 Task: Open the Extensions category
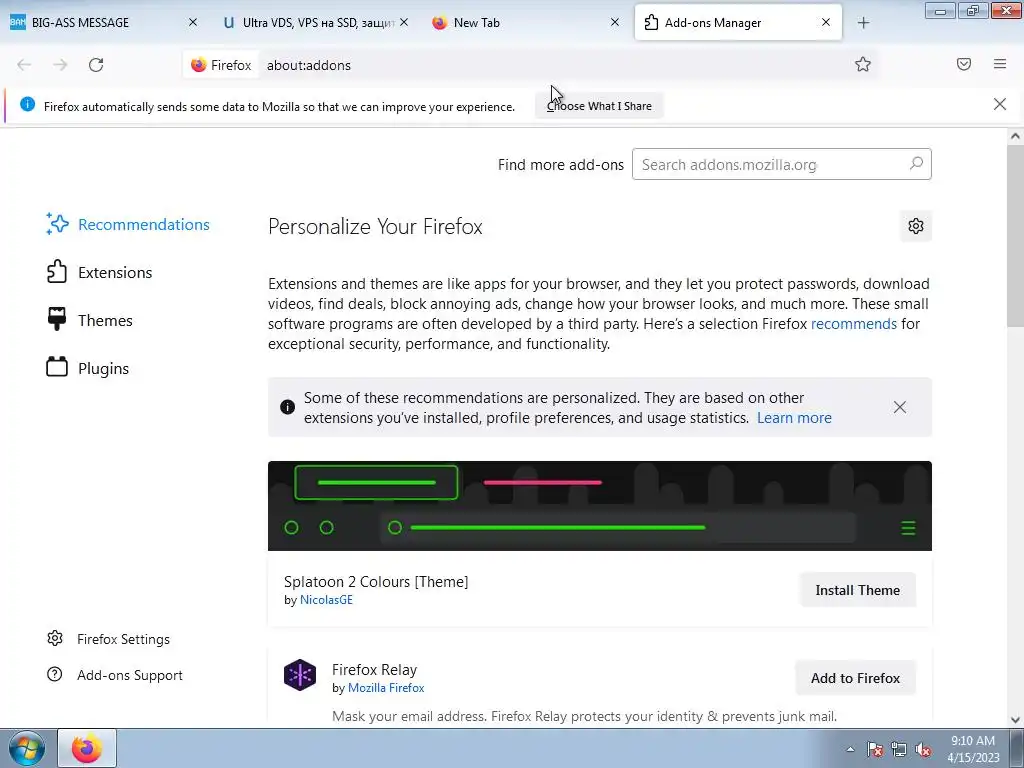(99, 272)
